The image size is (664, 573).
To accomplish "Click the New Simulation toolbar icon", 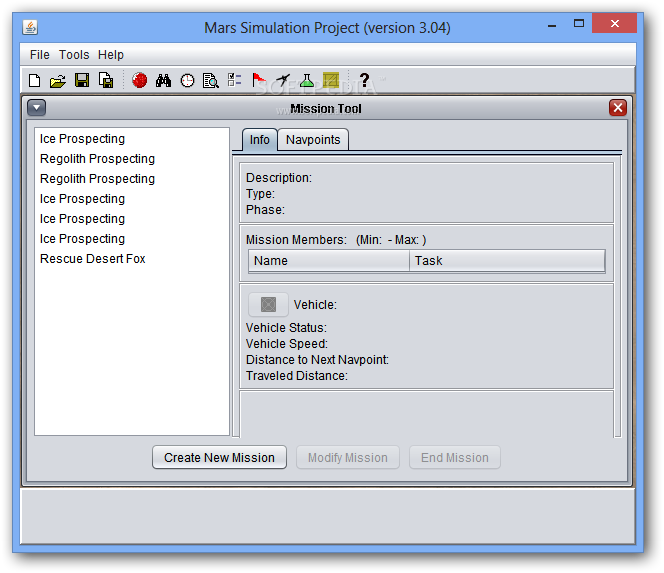I will tap(34, 80).
